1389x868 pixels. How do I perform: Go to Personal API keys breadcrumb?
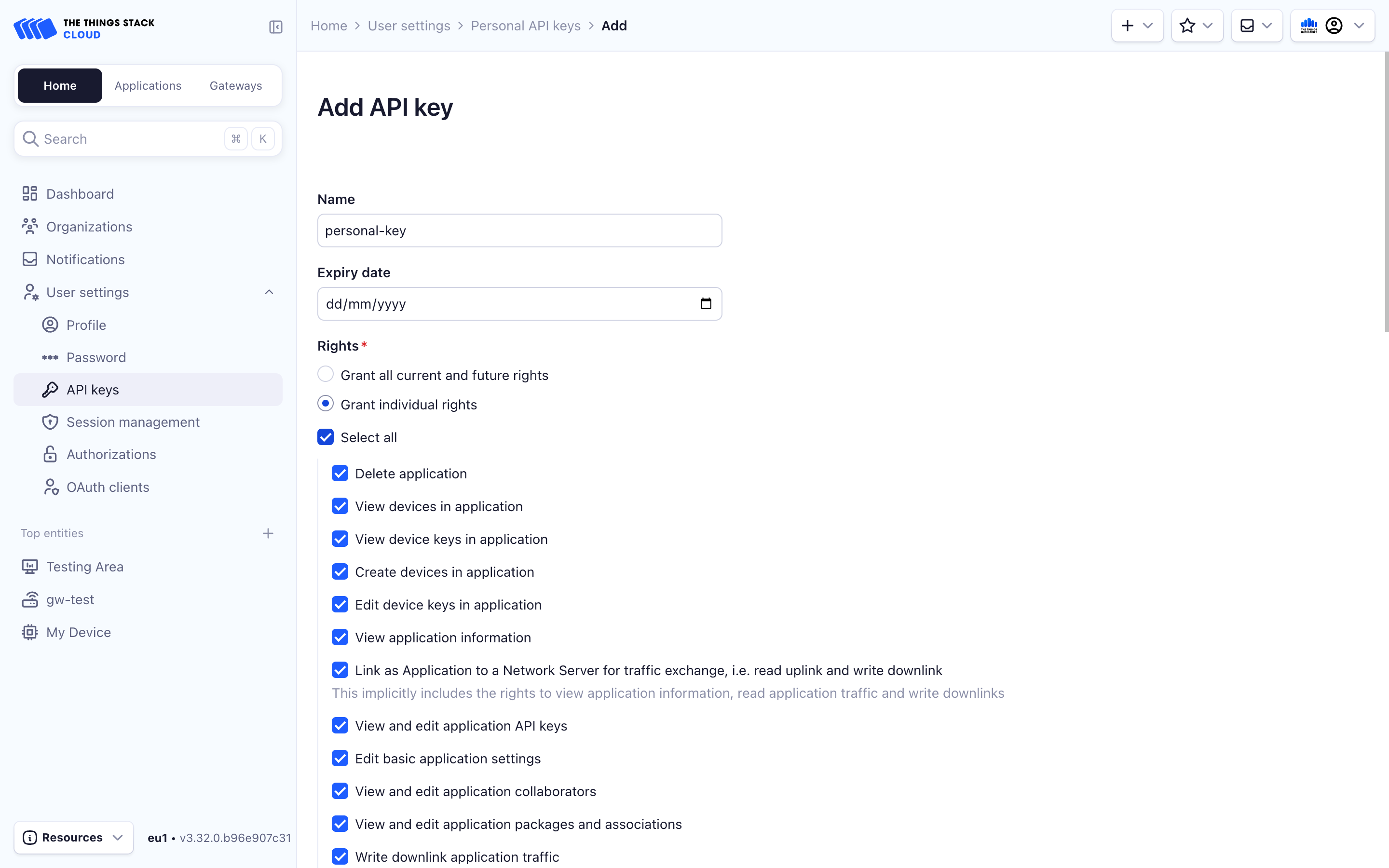point(525,26)
